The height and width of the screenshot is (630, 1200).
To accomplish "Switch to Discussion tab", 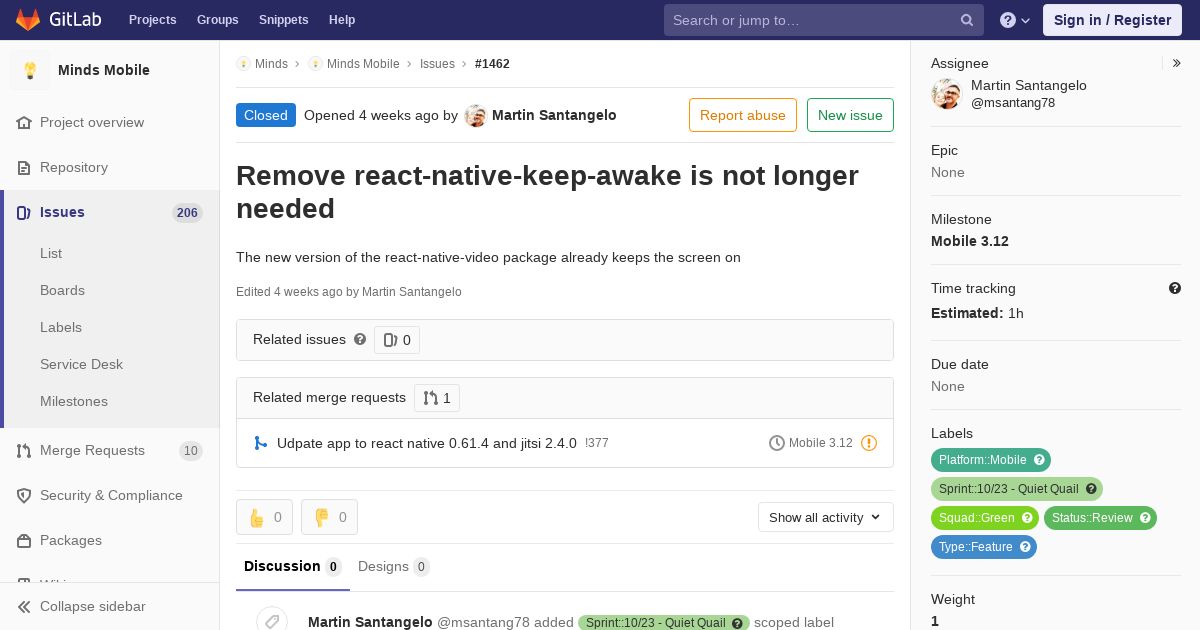I will (293, 566).
